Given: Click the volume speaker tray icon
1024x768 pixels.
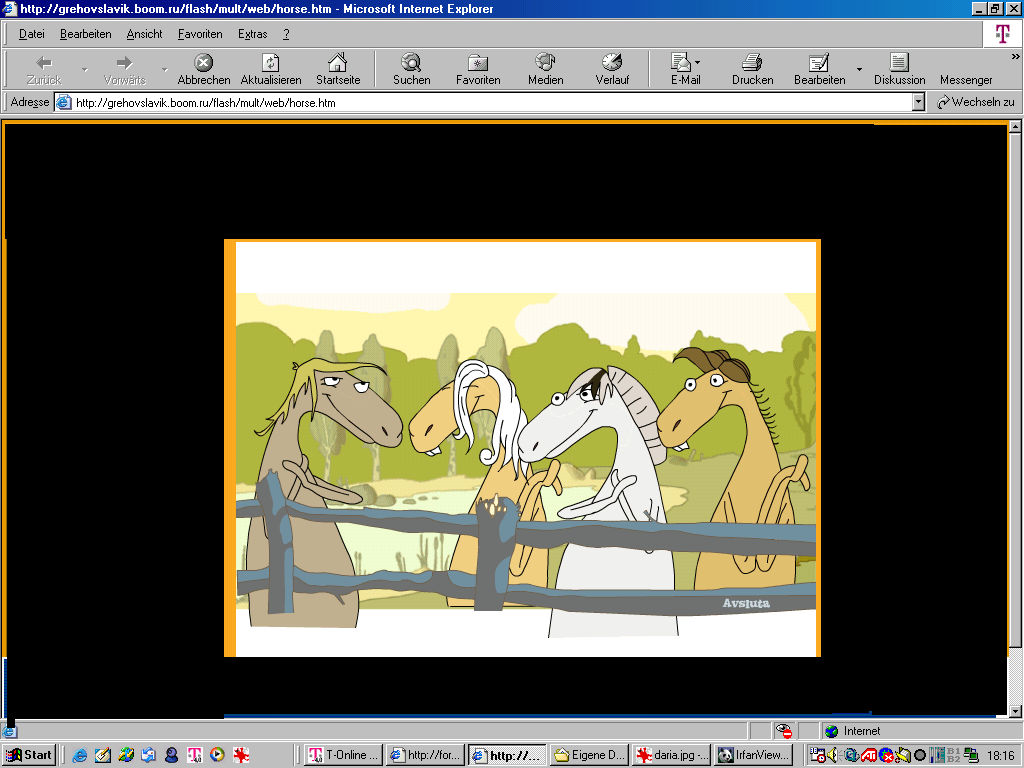Looking at the screenshot, I should click(x=832, y=755).
